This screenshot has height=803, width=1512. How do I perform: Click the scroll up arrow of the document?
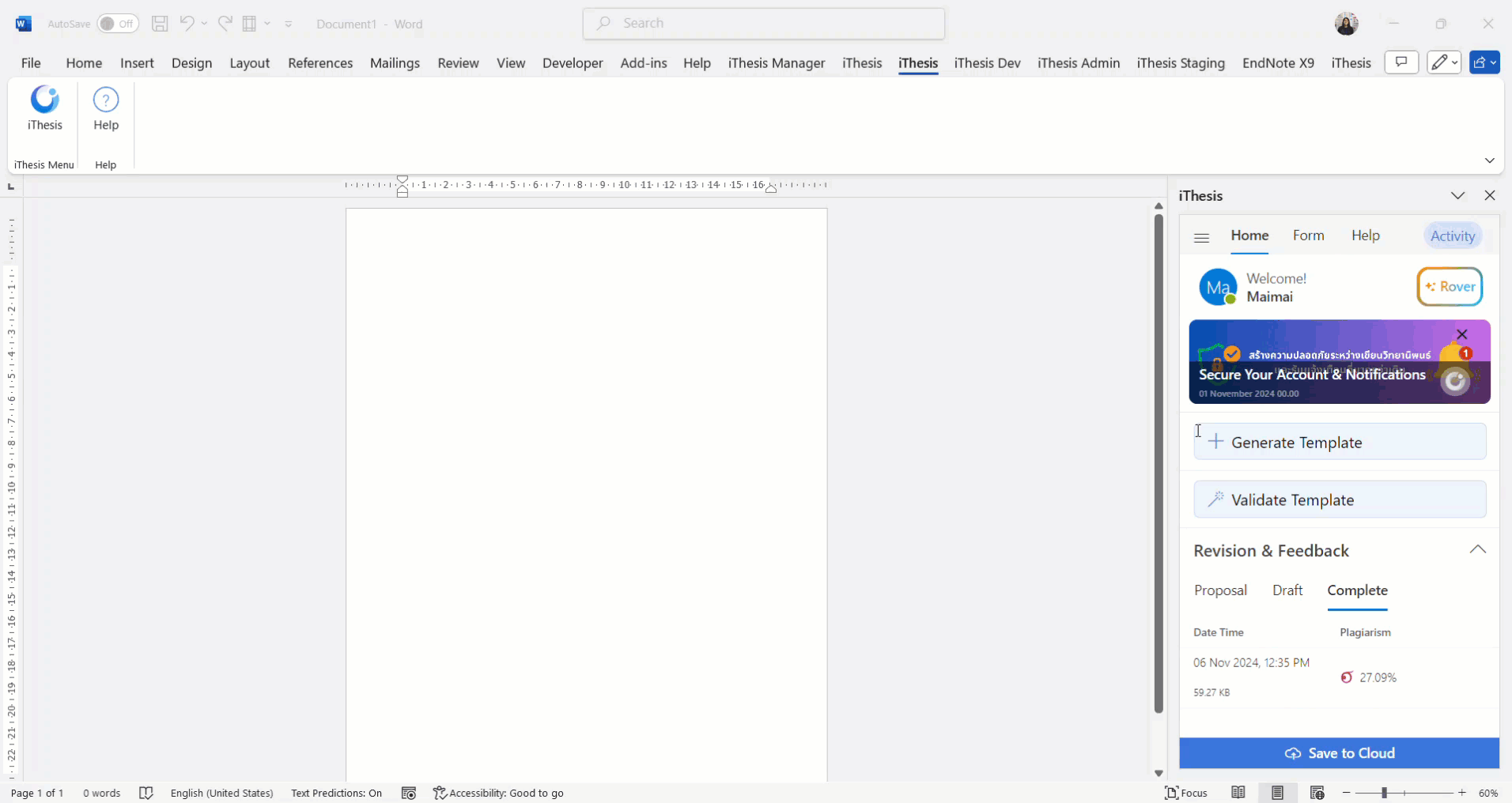tap(1159, 205)
